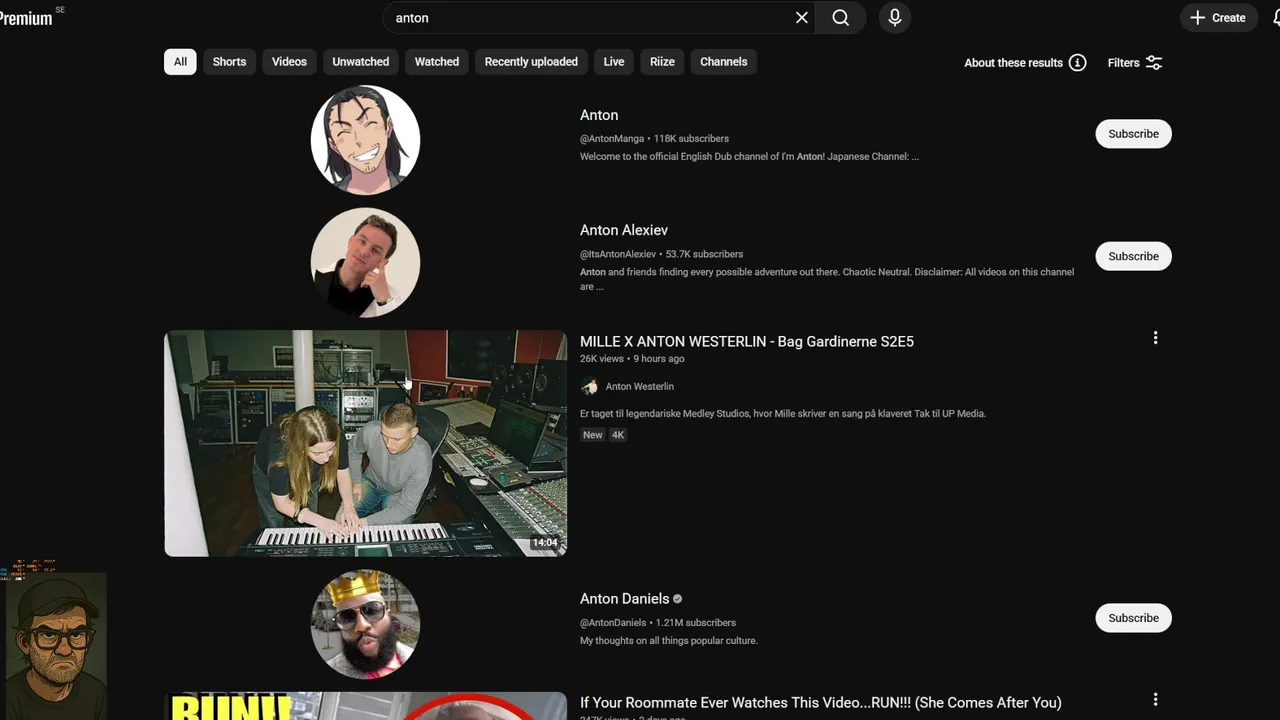The width and height of the screenshot is (1280, 720).
Task: Open the Anton manga channel avatar
Action: tap(365, 139)
